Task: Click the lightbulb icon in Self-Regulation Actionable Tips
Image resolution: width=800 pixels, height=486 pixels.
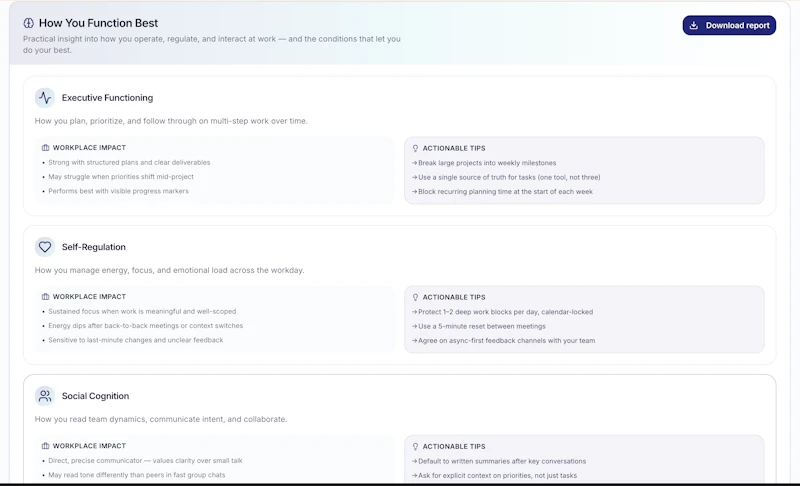Action: point(415,297)
